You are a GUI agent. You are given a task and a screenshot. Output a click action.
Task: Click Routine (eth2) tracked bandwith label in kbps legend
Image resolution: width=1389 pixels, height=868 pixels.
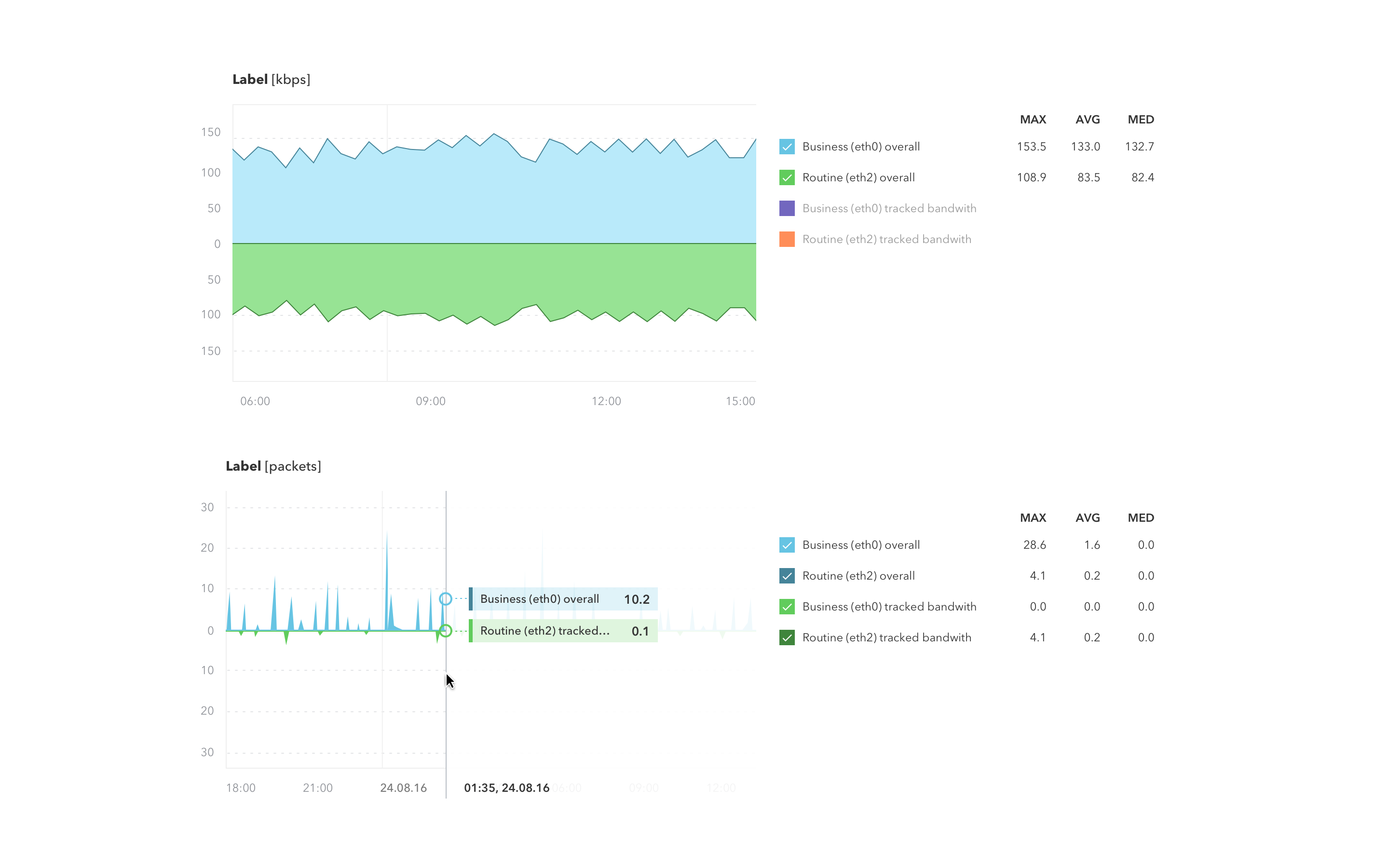[x=887, y=239]
